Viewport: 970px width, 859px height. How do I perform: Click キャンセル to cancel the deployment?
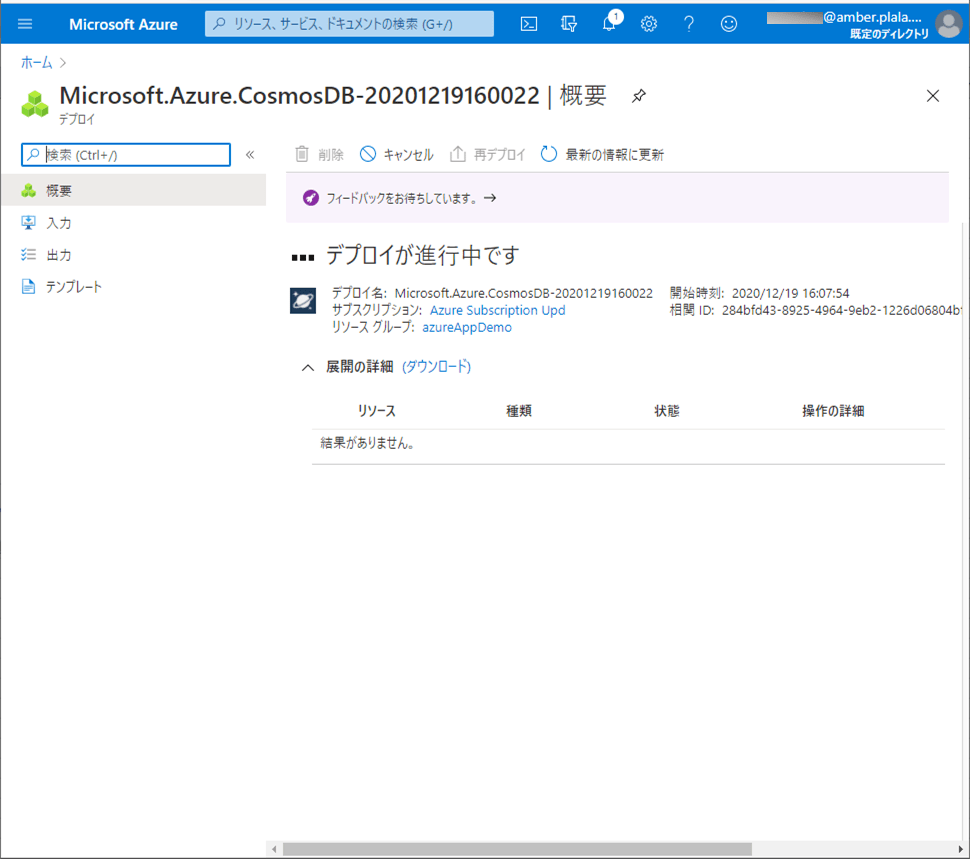[397, 154]
